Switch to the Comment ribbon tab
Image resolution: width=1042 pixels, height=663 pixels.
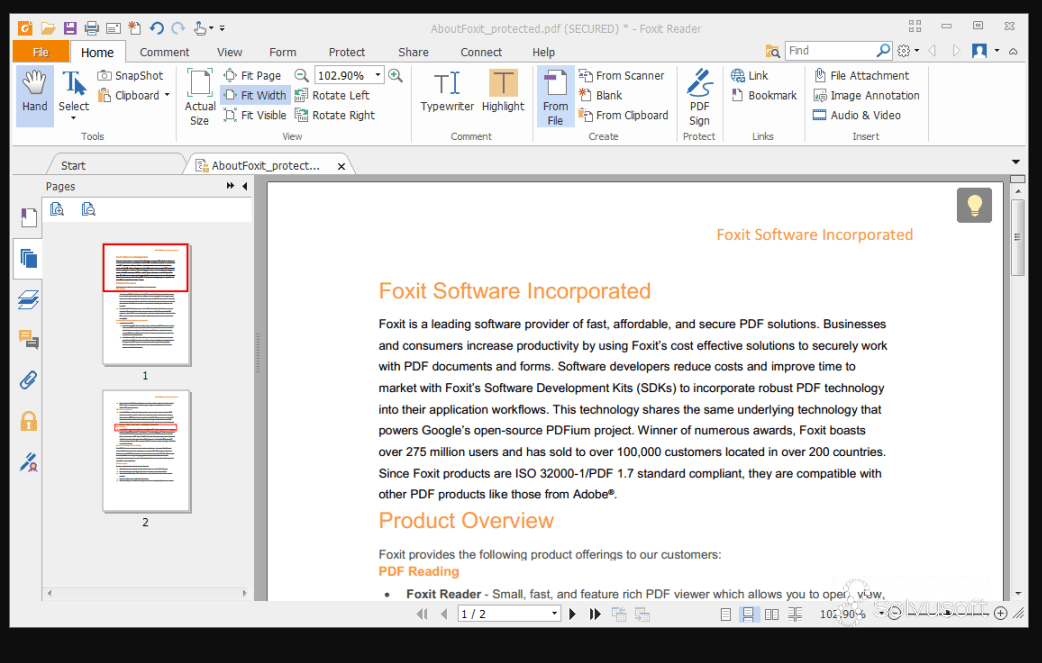tap(164, 52)
